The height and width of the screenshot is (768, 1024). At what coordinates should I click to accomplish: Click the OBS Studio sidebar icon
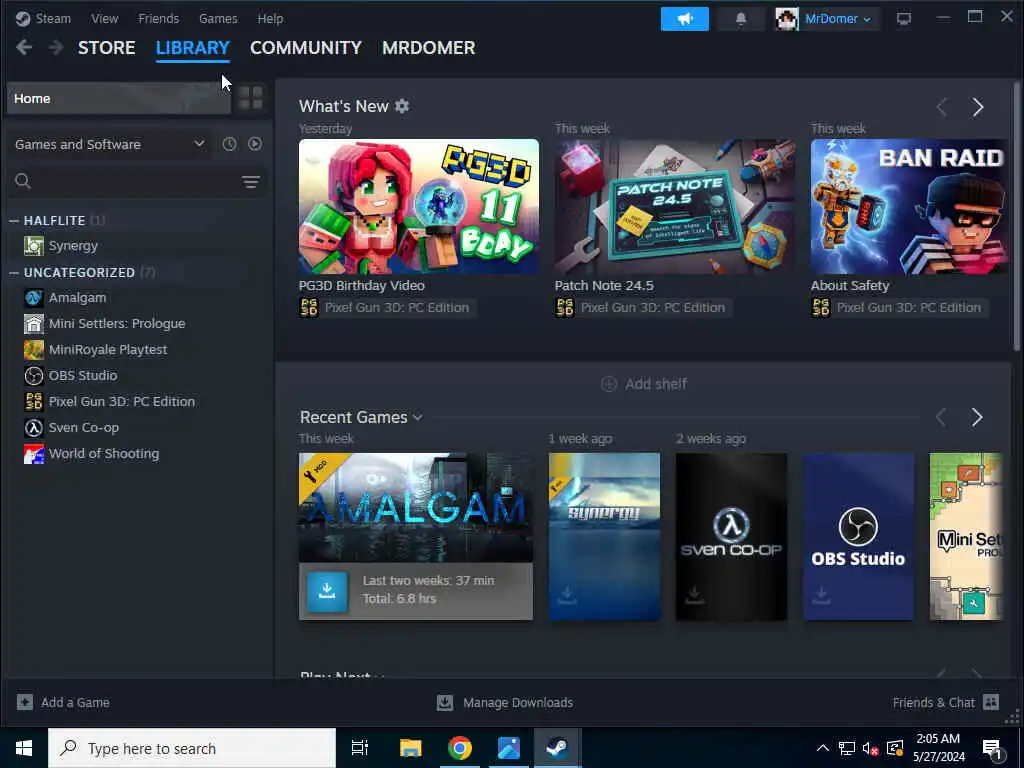(33, 376)
